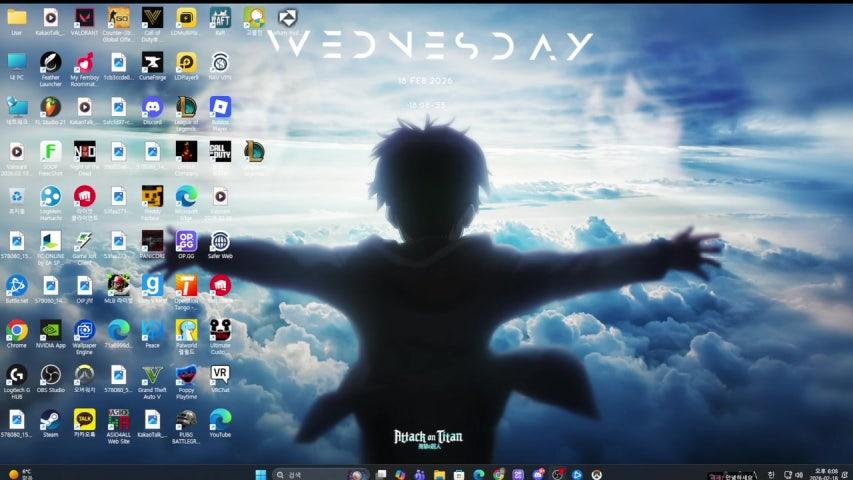
Task: Open the ASIO4ALL Web Site shortcut
Action: coord(118,426)
